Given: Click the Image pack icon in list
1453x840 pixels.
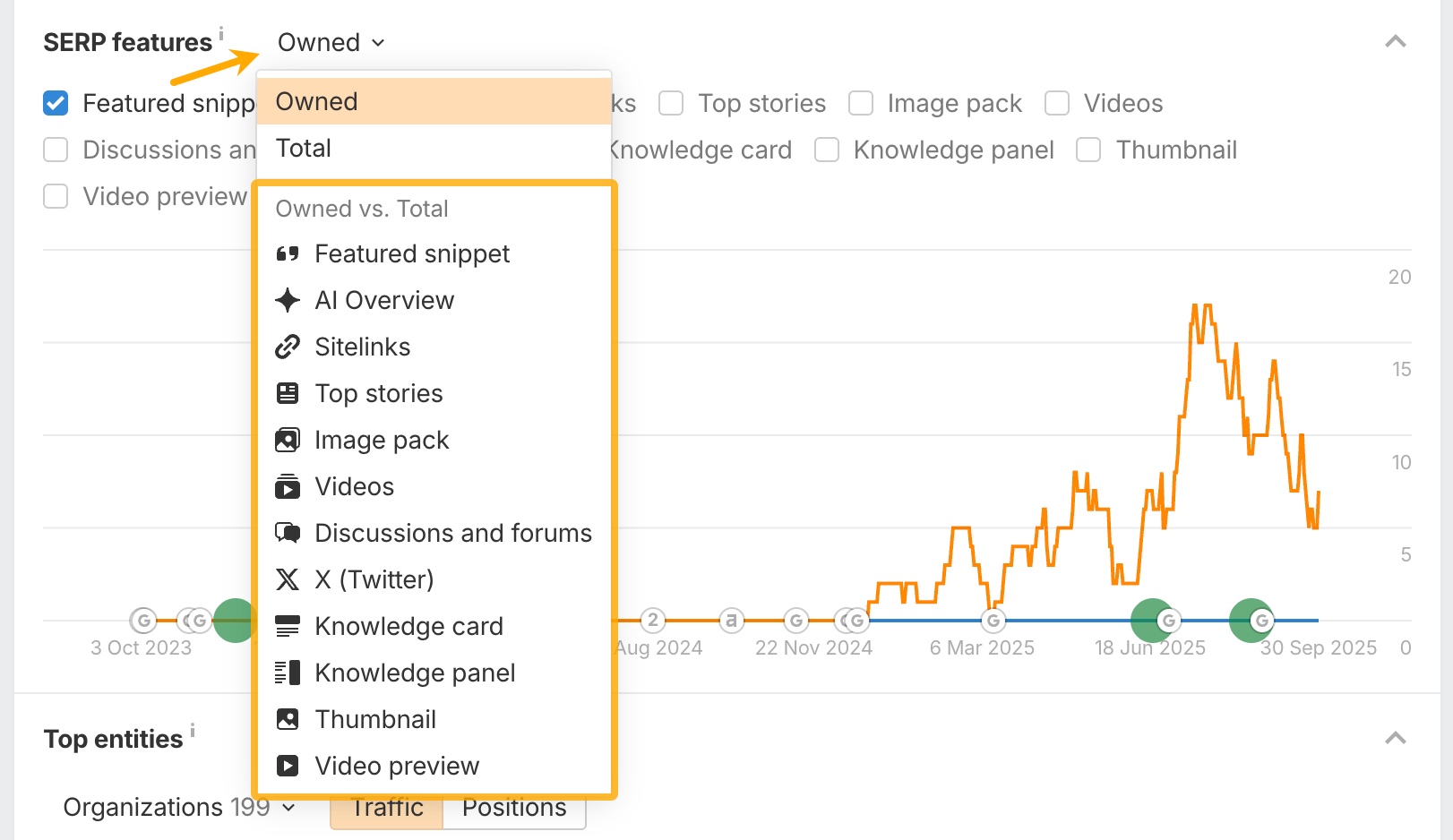Looking at the screenshot, I should click(x=288, y=441).
